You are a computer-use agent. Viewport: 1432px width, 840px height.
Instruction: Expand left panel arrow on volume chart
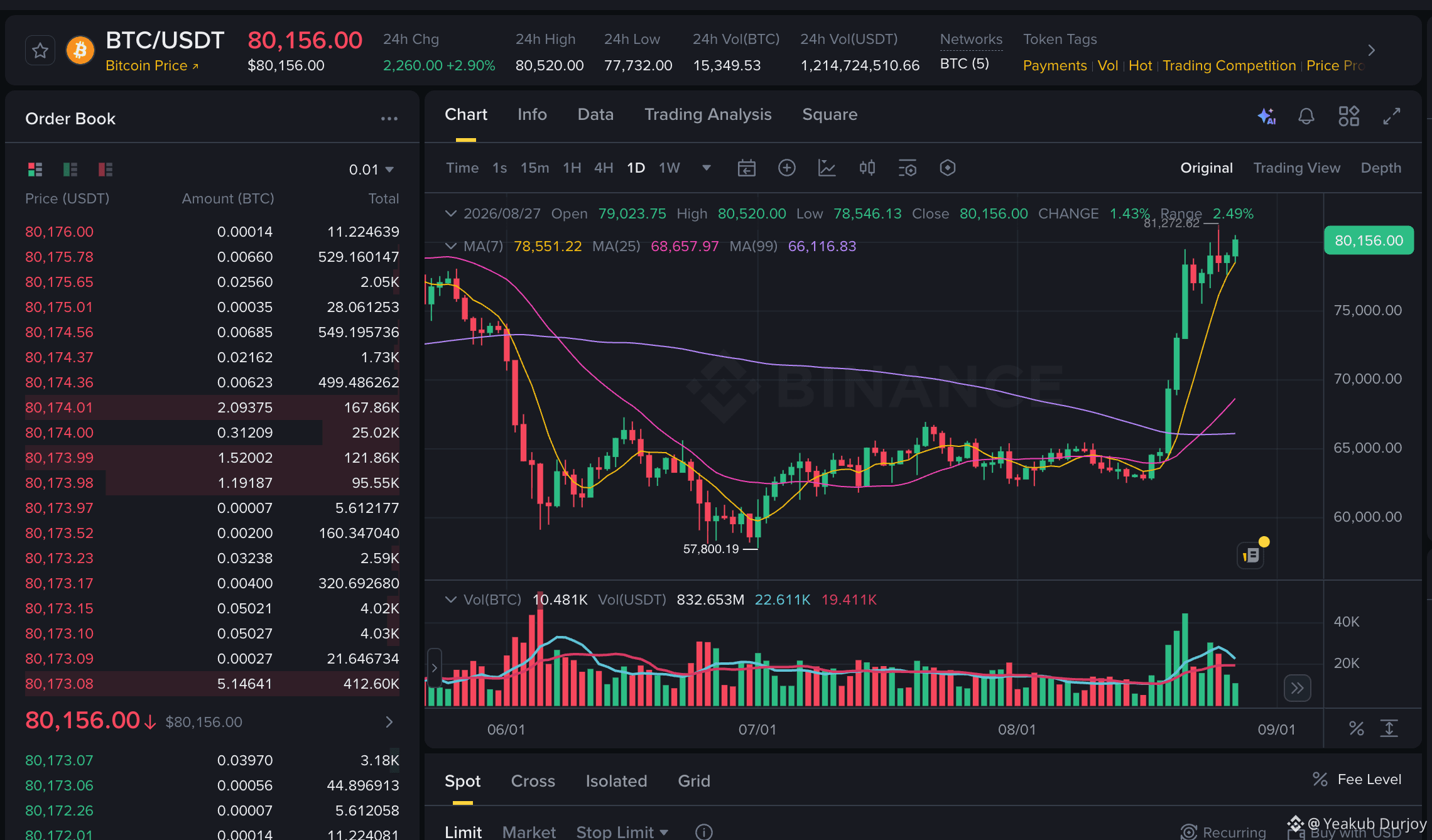(434, 668)
